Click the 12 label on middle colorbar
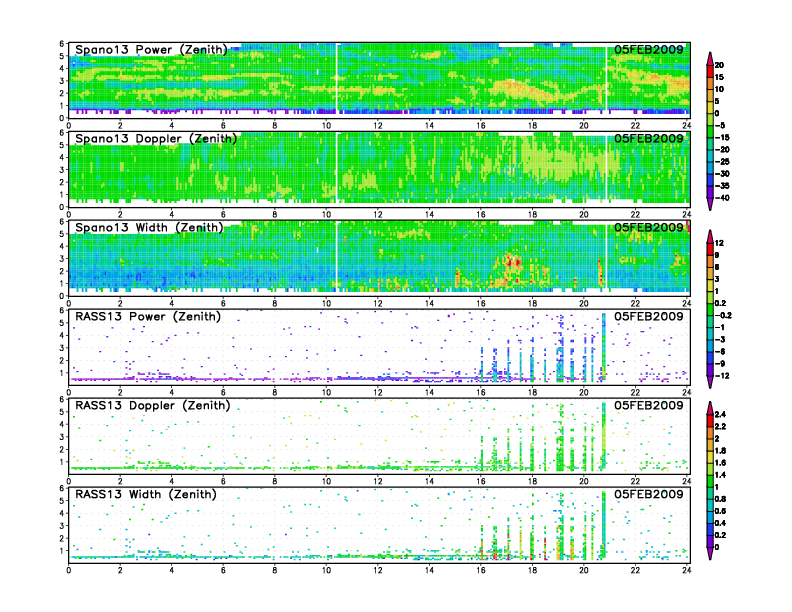Screen dimensions: 792x612 click(x=719, y=243)
